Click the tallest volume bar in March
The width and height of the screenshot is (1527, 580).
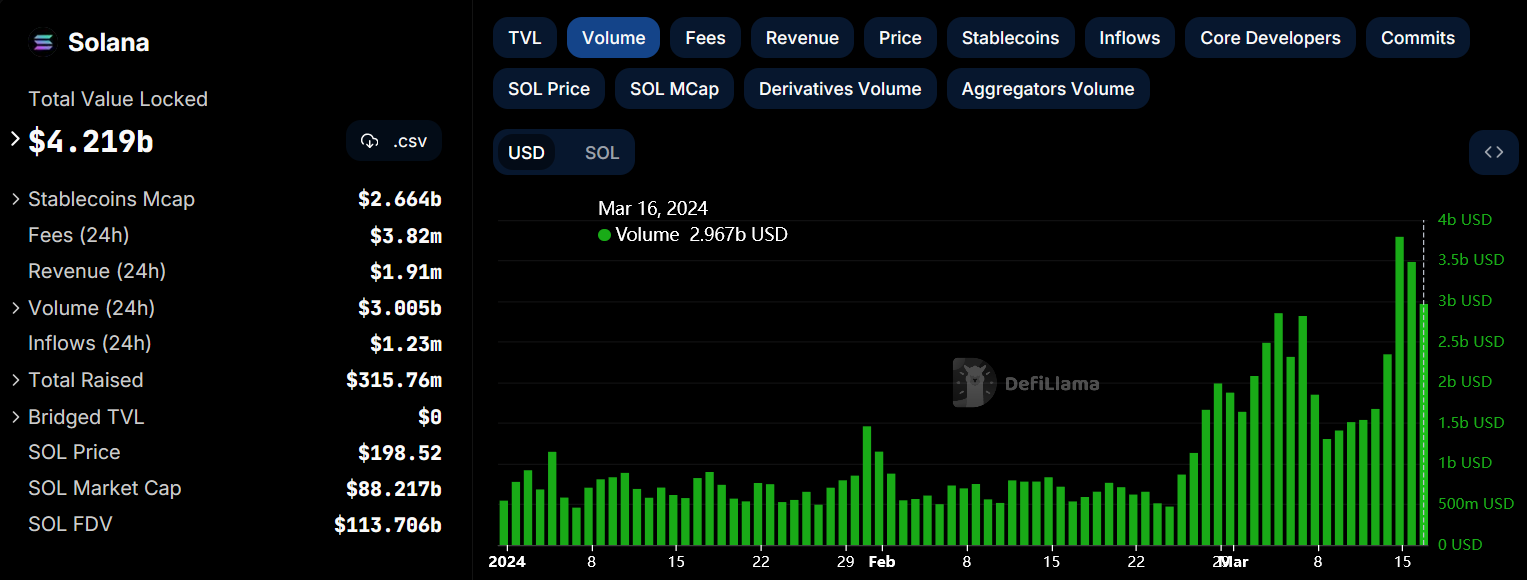coord(1399,390)
